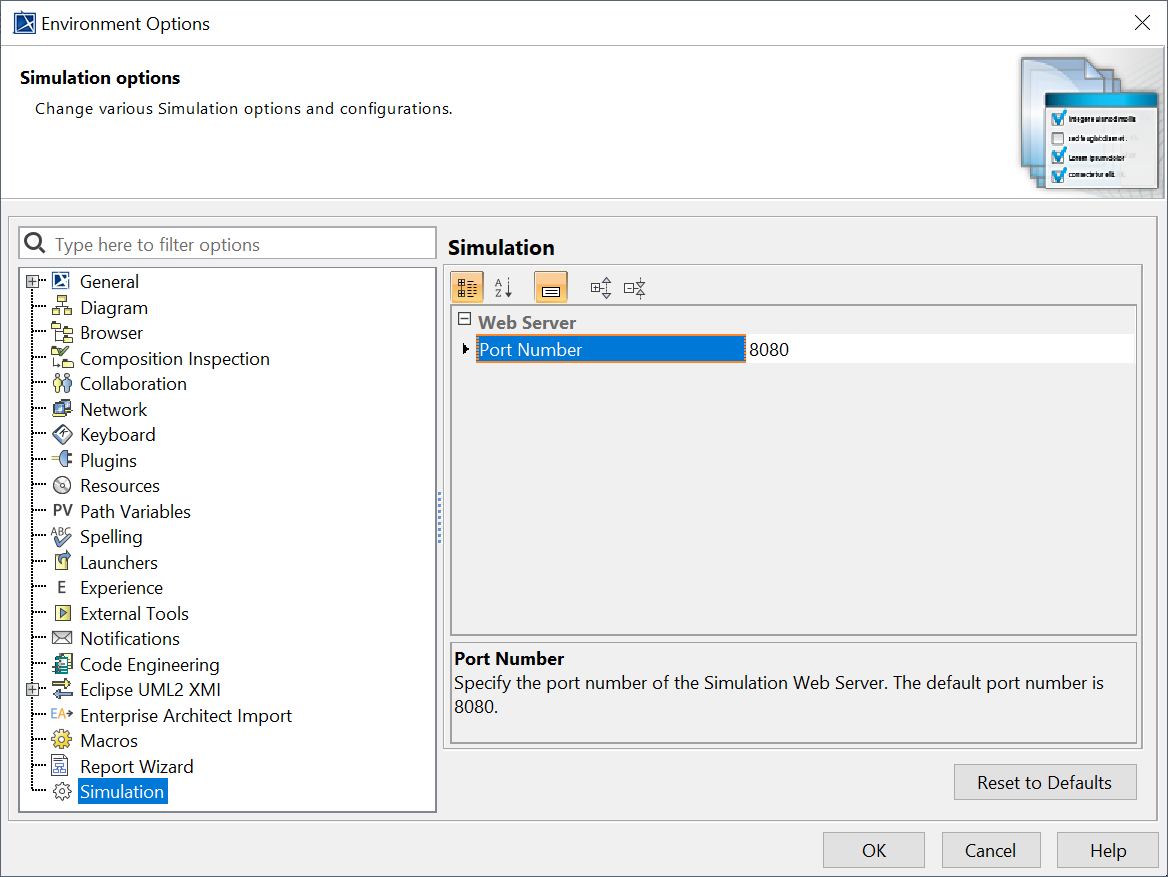Click the Collaboration people icon
The image size is (1168, 877).
tap(62, 384)
